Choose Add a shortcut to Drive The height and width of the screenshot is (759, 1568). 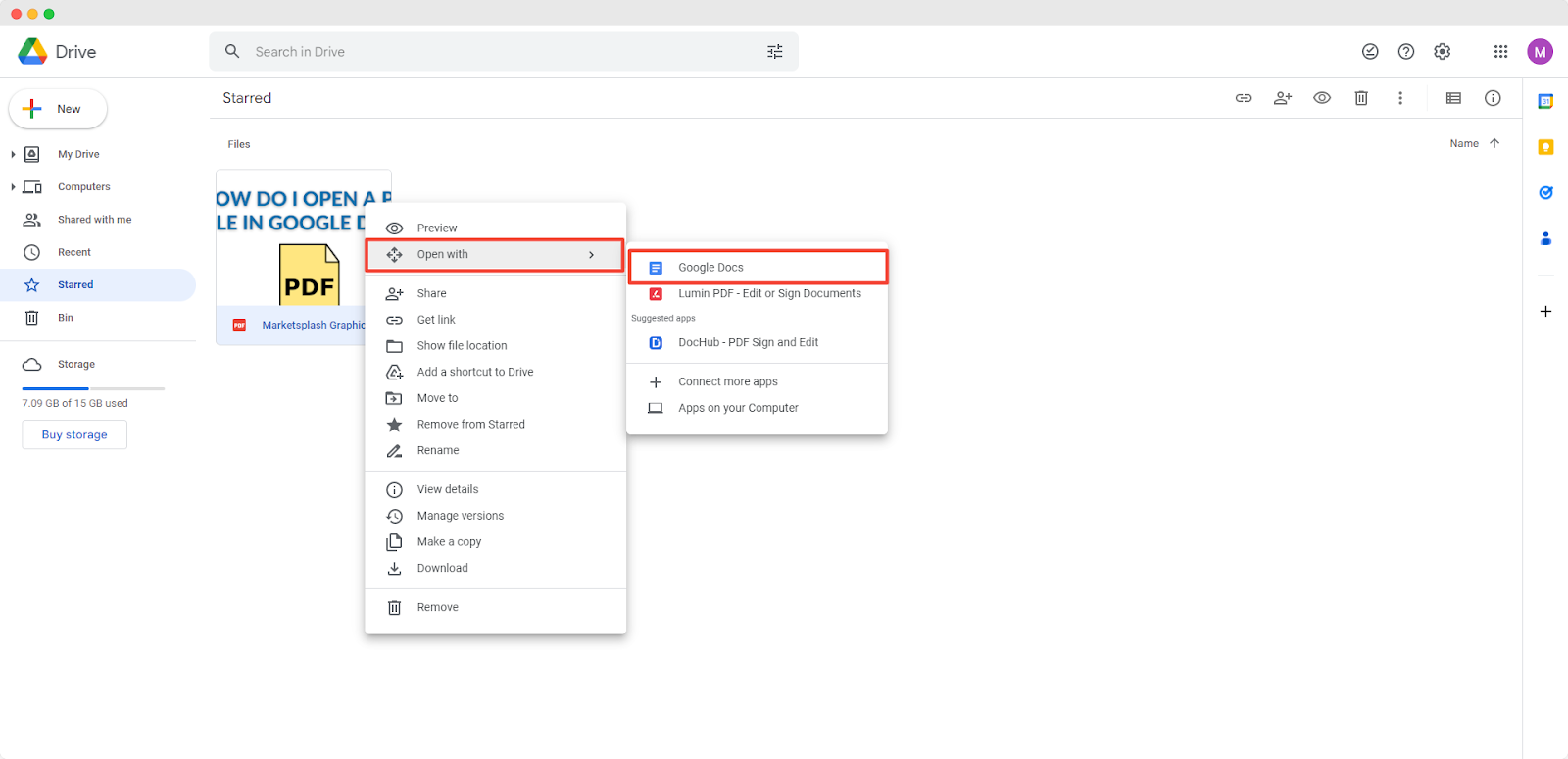tap(495, 372)
